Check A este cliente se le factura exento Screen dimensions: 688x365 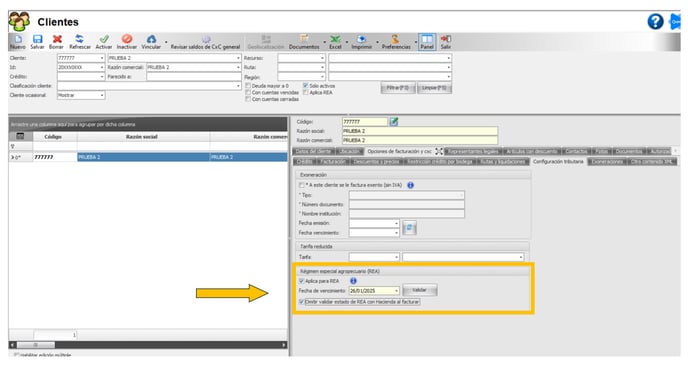[x=301, y=185]
